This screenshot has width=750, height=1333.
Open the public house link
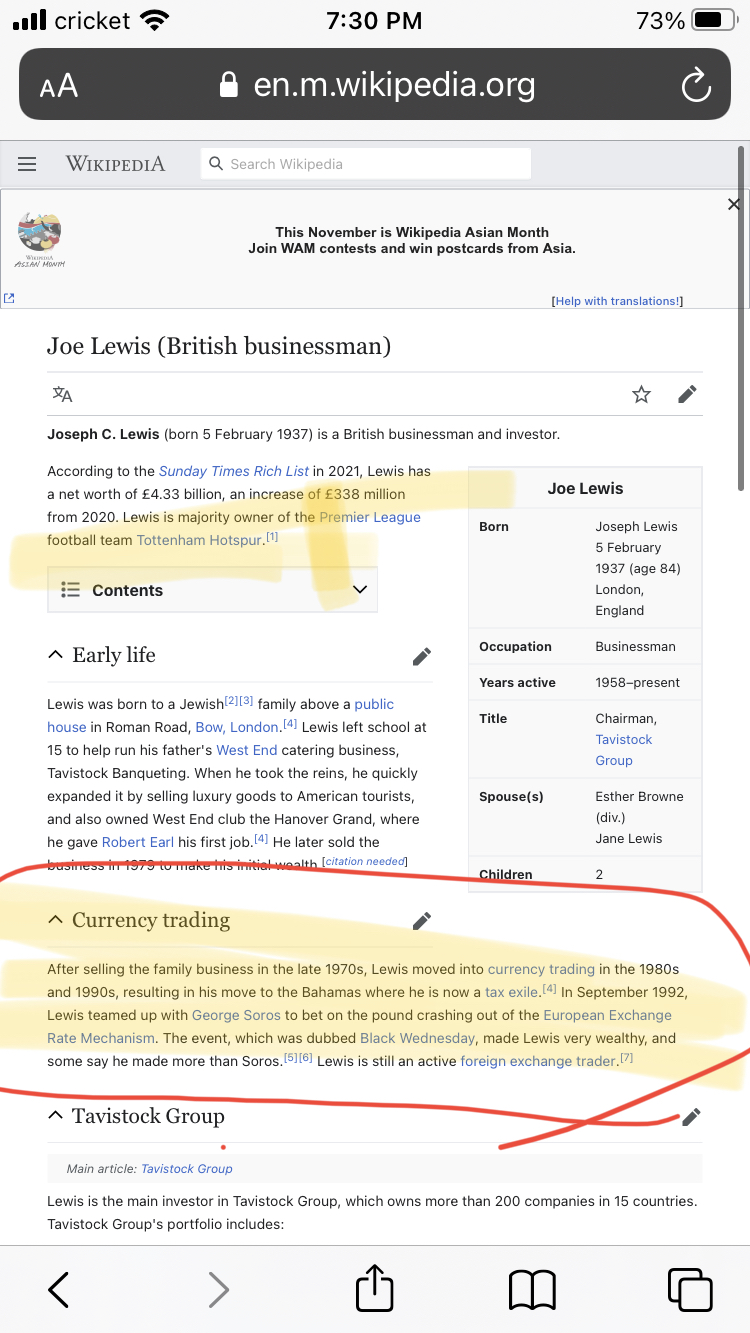220,716
